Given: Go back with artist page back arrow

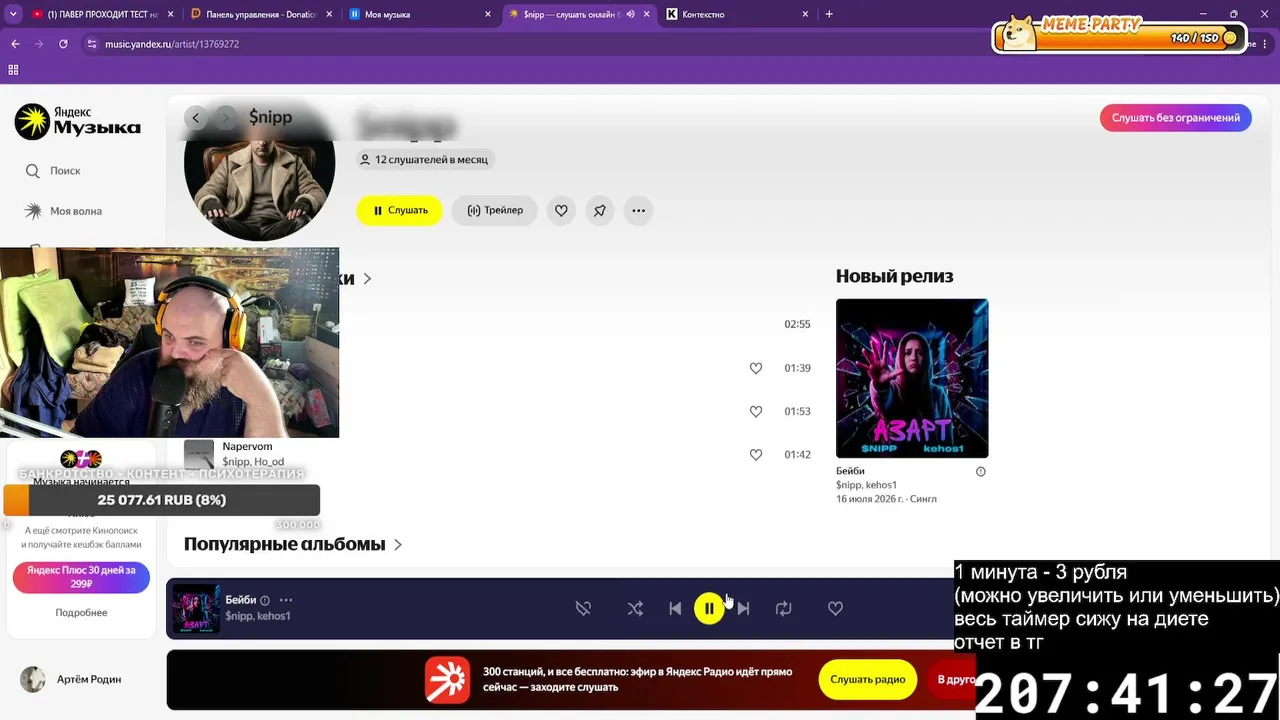Looking at the screenshot, I should [x=196, y=118].
